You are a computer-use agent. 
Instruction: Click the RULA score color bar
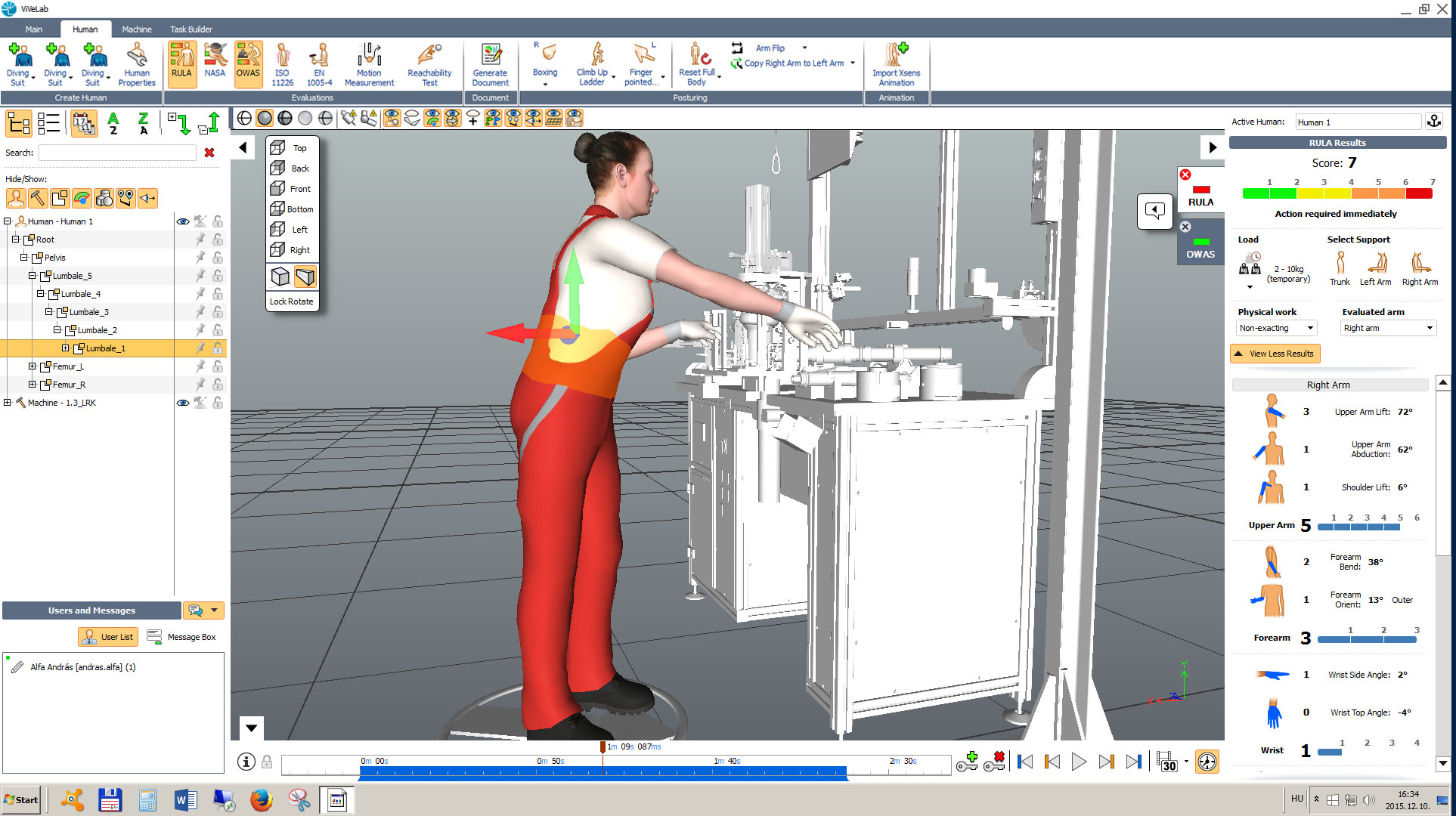tap(1337, 193)
